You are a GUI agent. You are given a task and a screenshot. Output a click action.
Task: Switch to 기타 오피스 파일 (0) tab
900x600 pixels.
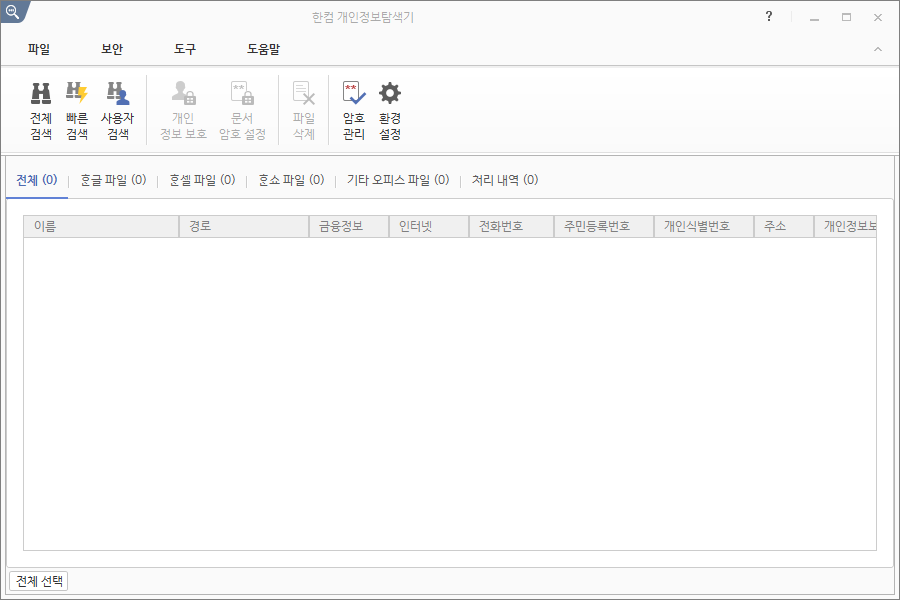pos(398,180)
